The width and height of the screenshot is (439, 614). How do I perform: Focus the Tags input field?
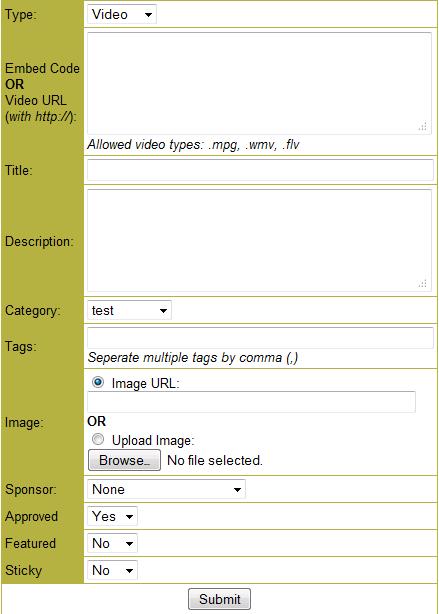click(x=260, y=338)
